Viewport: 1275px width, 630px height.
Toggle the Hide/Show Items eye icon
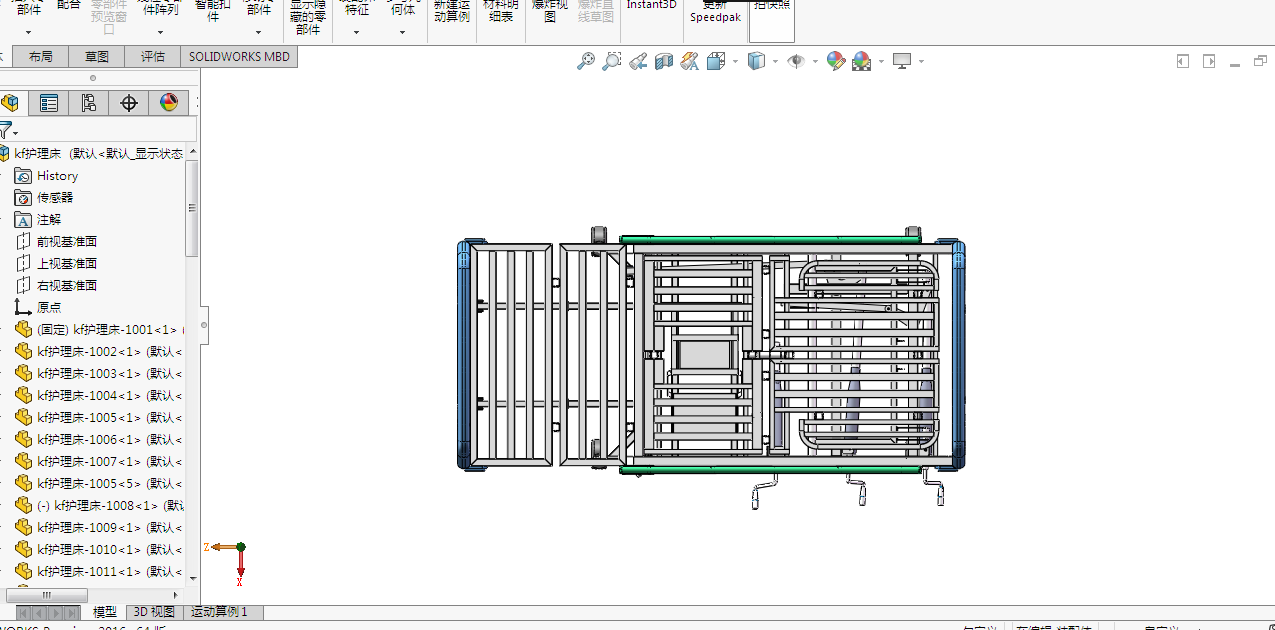pos(796,62)
